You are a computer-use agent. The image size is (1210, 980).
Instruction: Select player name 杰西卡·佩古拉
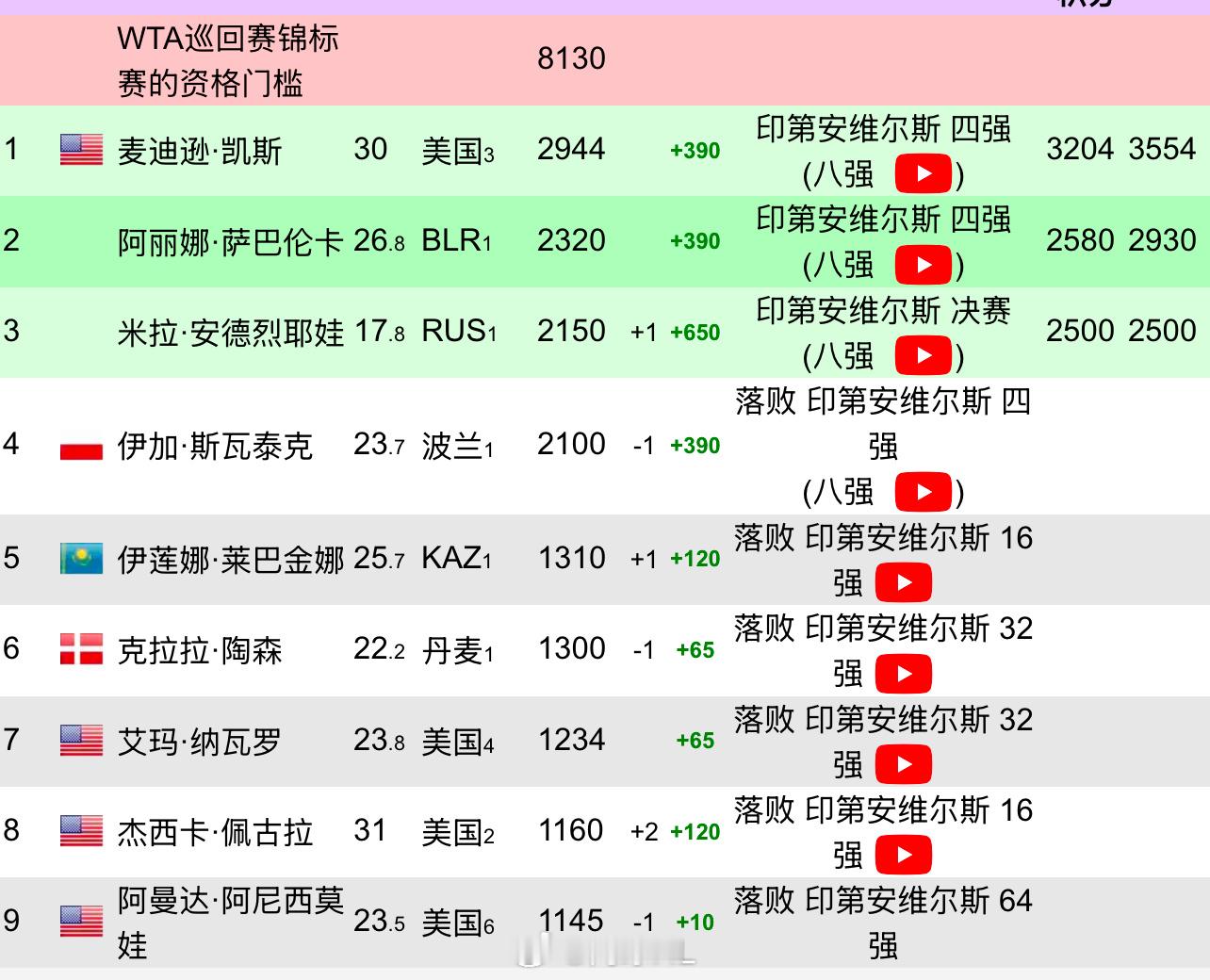215,832
